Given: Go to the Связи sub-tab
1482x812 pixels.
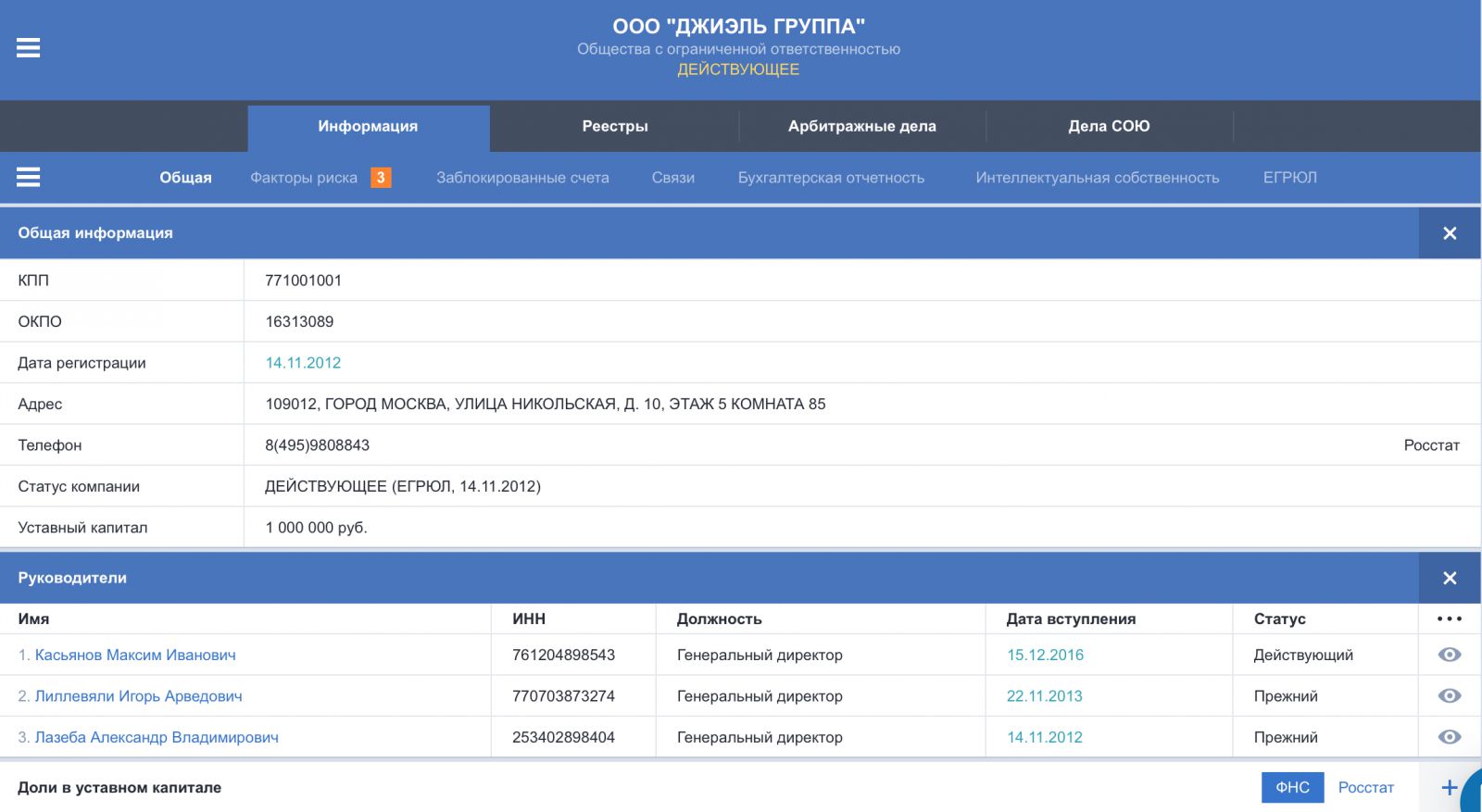Looking at the screenshot, I should [673, 178].
